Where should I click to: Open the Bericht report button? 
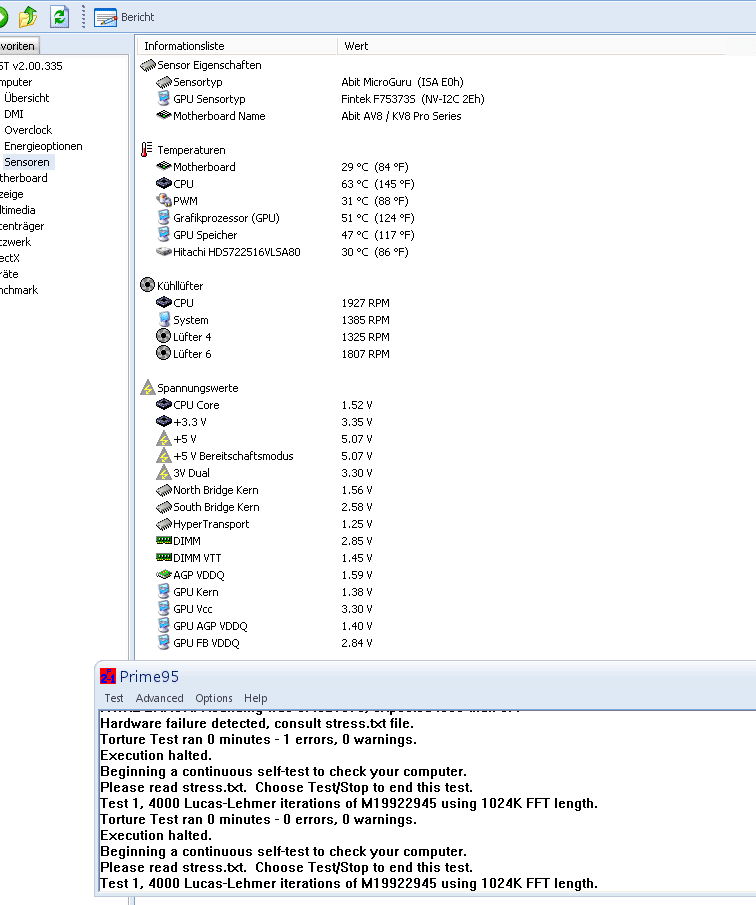click(124, 17)
